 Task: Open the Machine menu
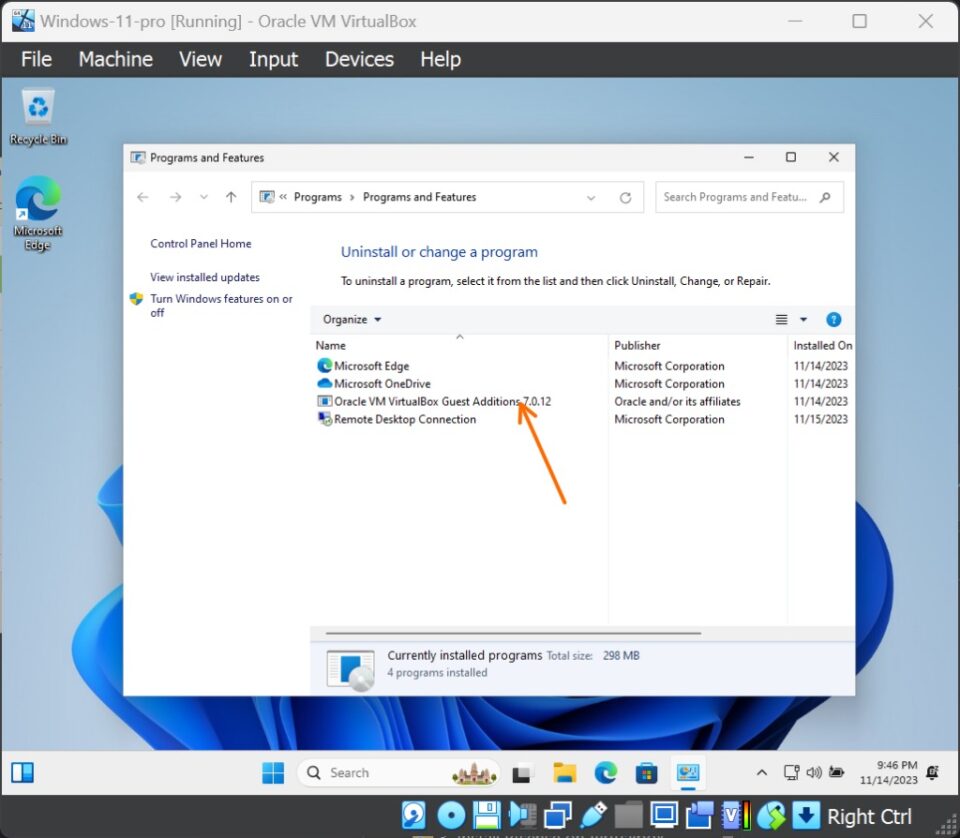tap(115, 60)
